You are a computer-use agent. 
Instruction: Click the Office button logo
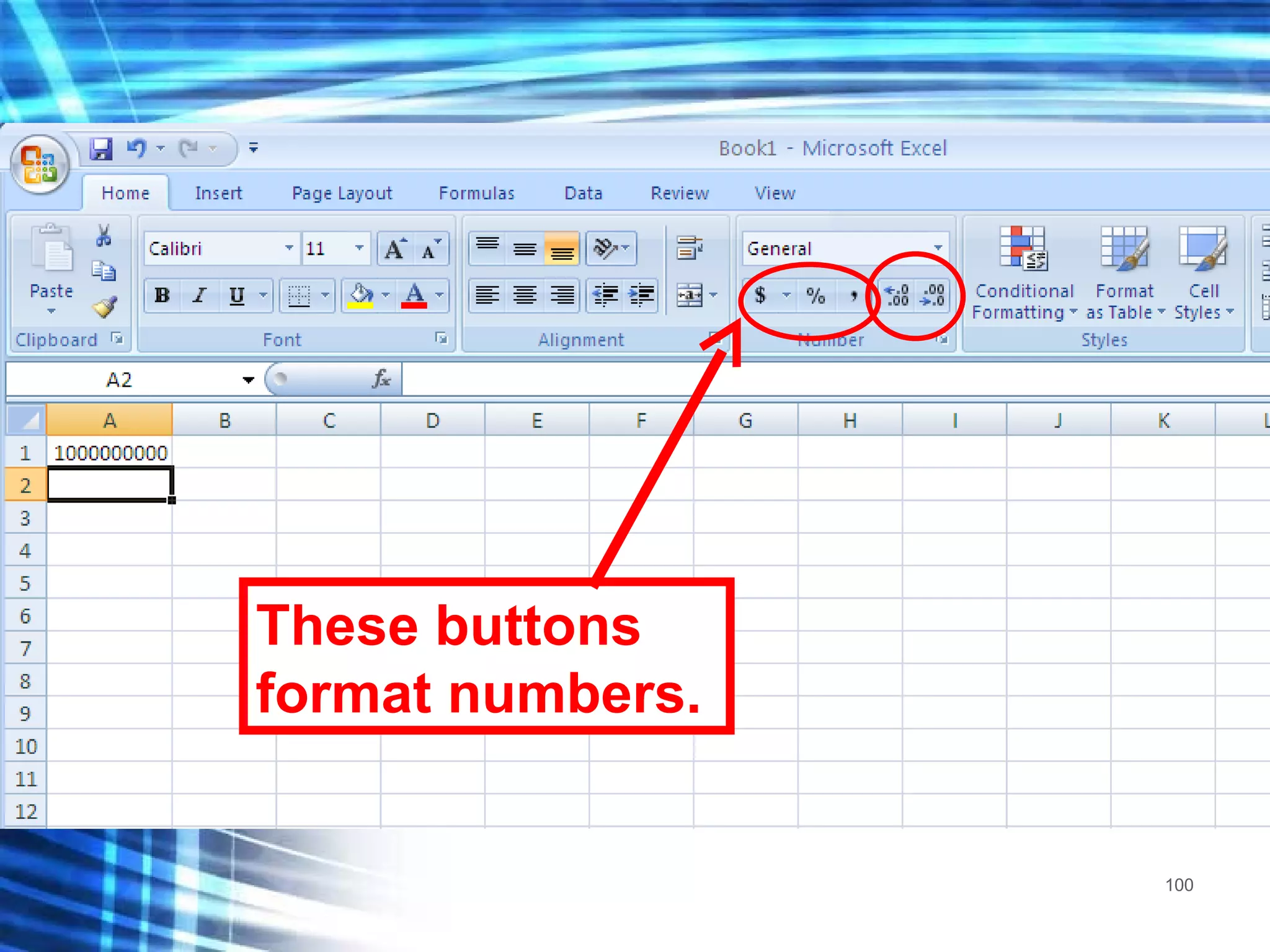click(40, 164)
